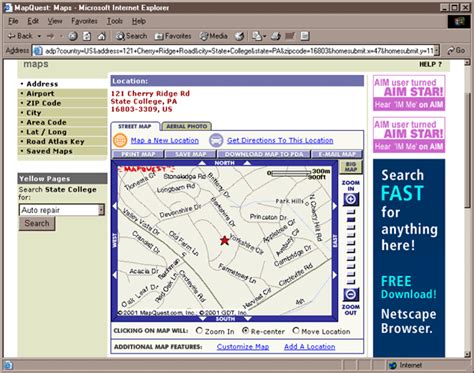This screenshot has height=373, width=474.
Task: Open the Netscape Browser download ad
Action: tap(409, 257)
